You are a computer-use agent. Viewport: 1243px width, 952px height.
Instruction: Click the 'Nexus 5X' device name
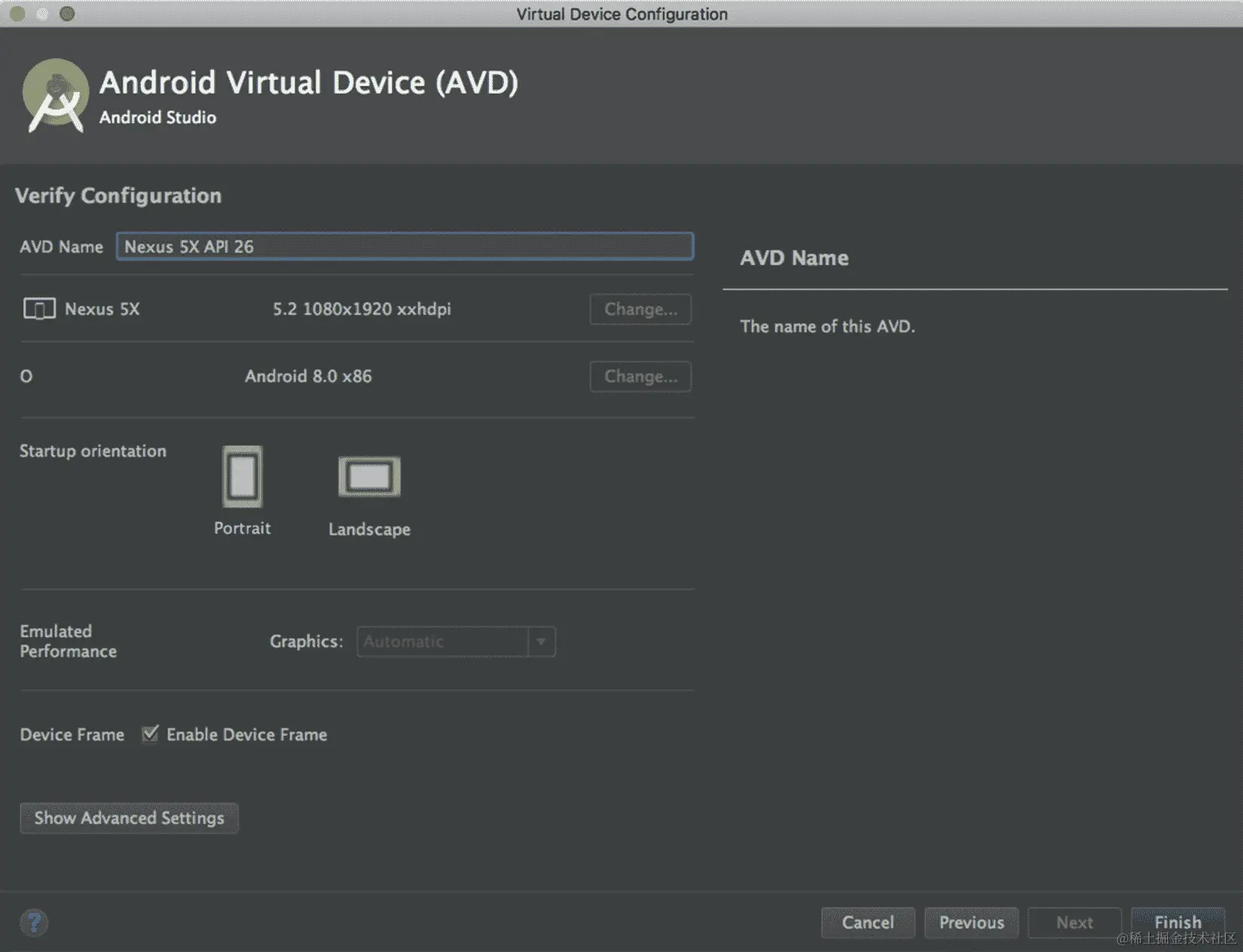[x=102, y=309]
